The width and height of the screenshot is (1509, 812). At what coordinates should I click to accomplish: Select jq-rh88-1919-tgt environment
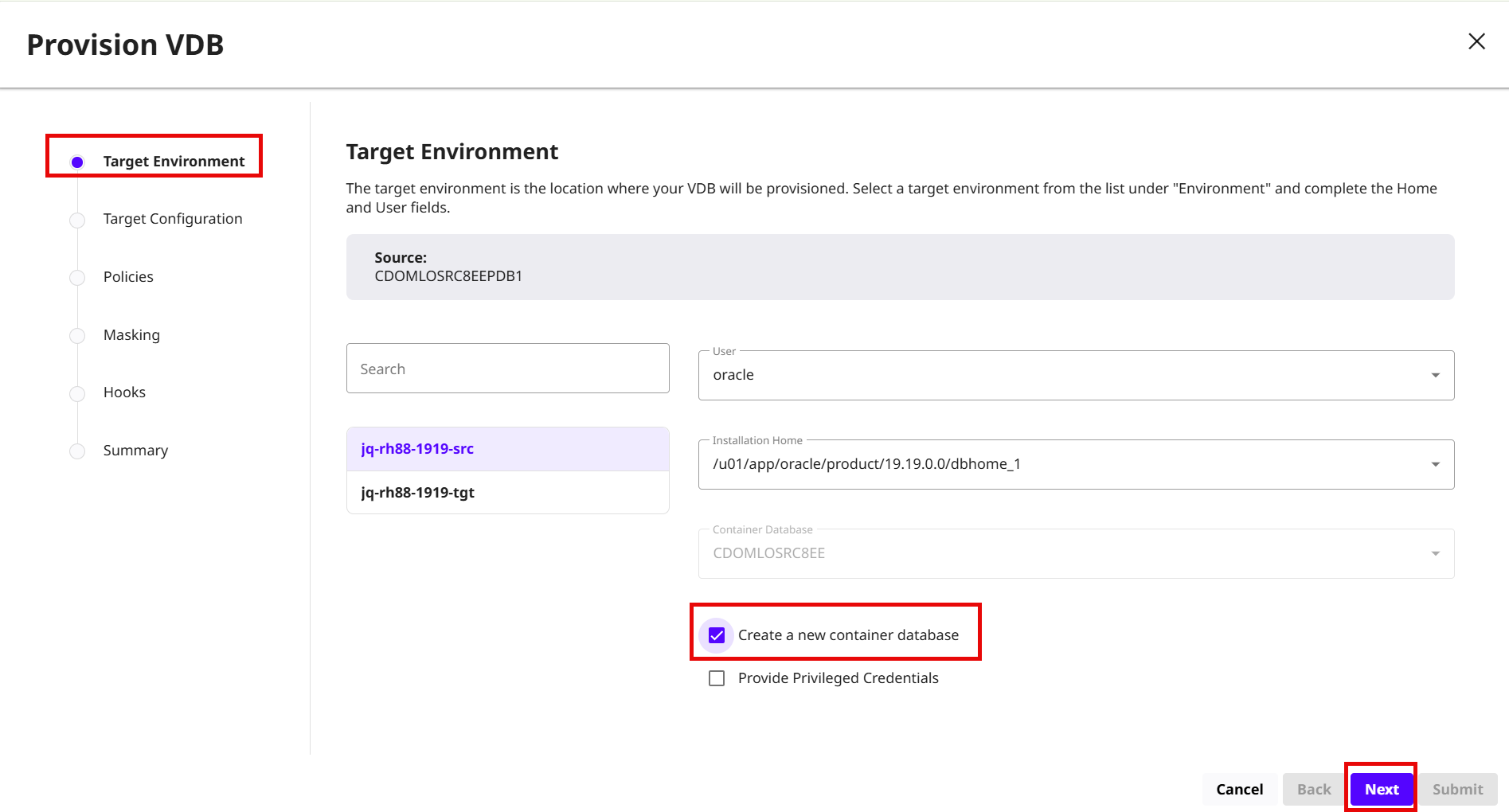click(508, 493)
